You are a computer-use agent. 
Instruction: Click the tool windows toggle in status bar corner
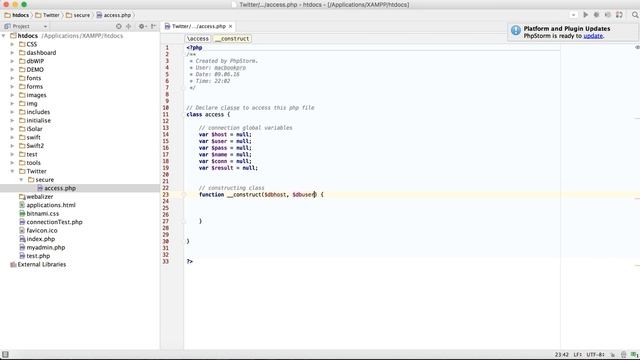coord(5,355)
